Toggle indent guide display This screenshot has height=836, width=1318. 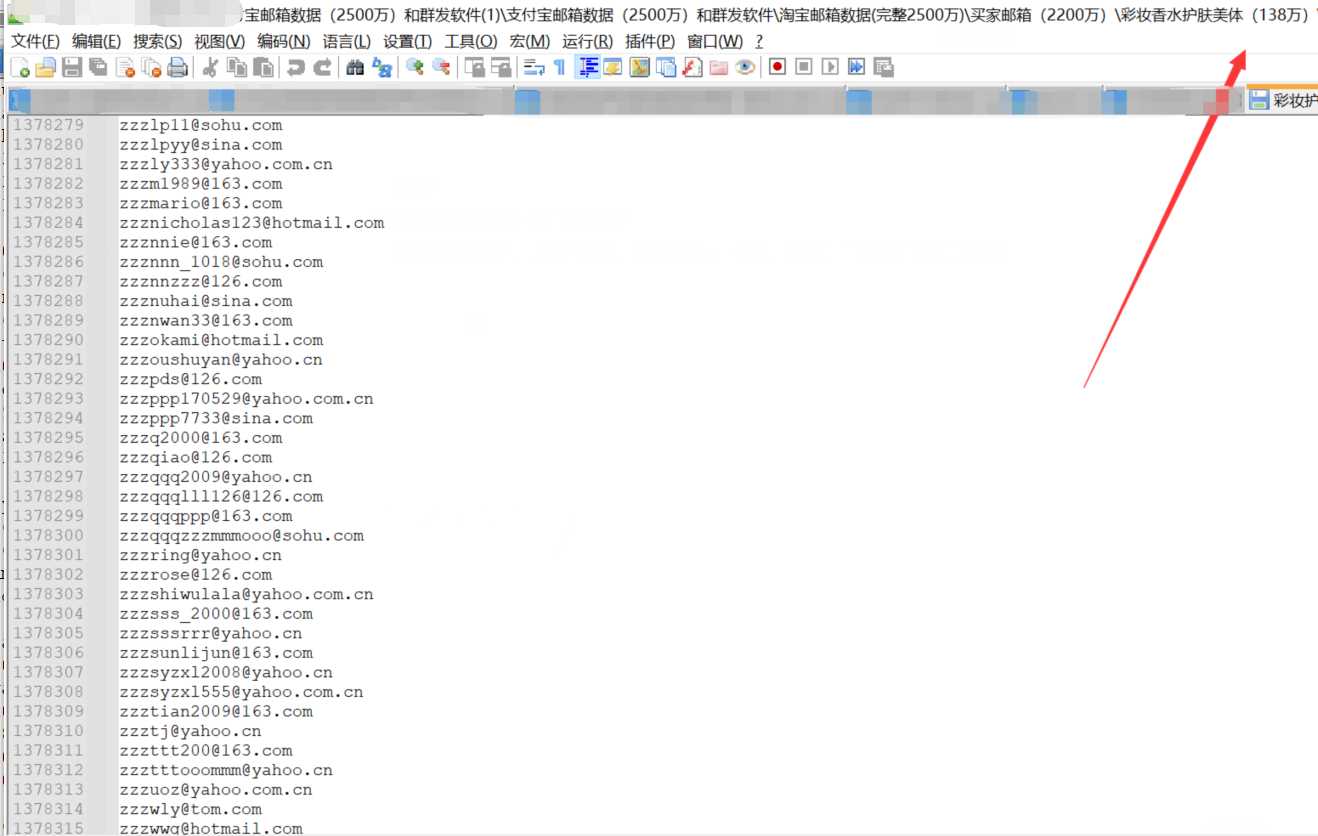(x=588, y=67)
